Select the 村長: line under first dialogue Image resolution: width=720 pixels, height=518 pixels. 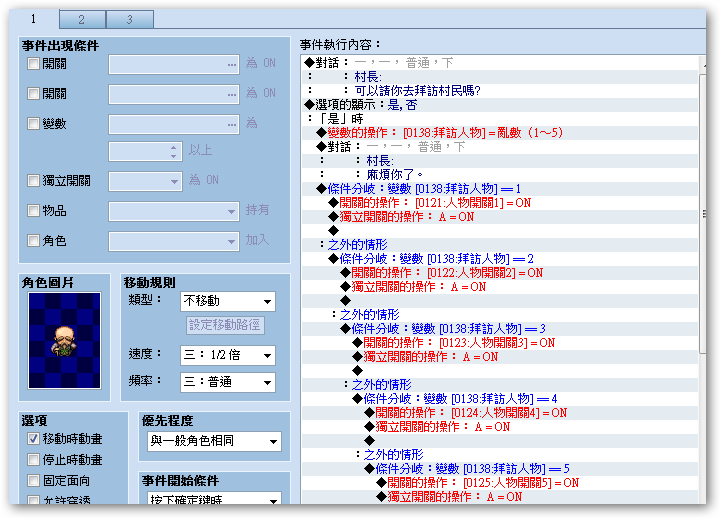click(500, 77)
